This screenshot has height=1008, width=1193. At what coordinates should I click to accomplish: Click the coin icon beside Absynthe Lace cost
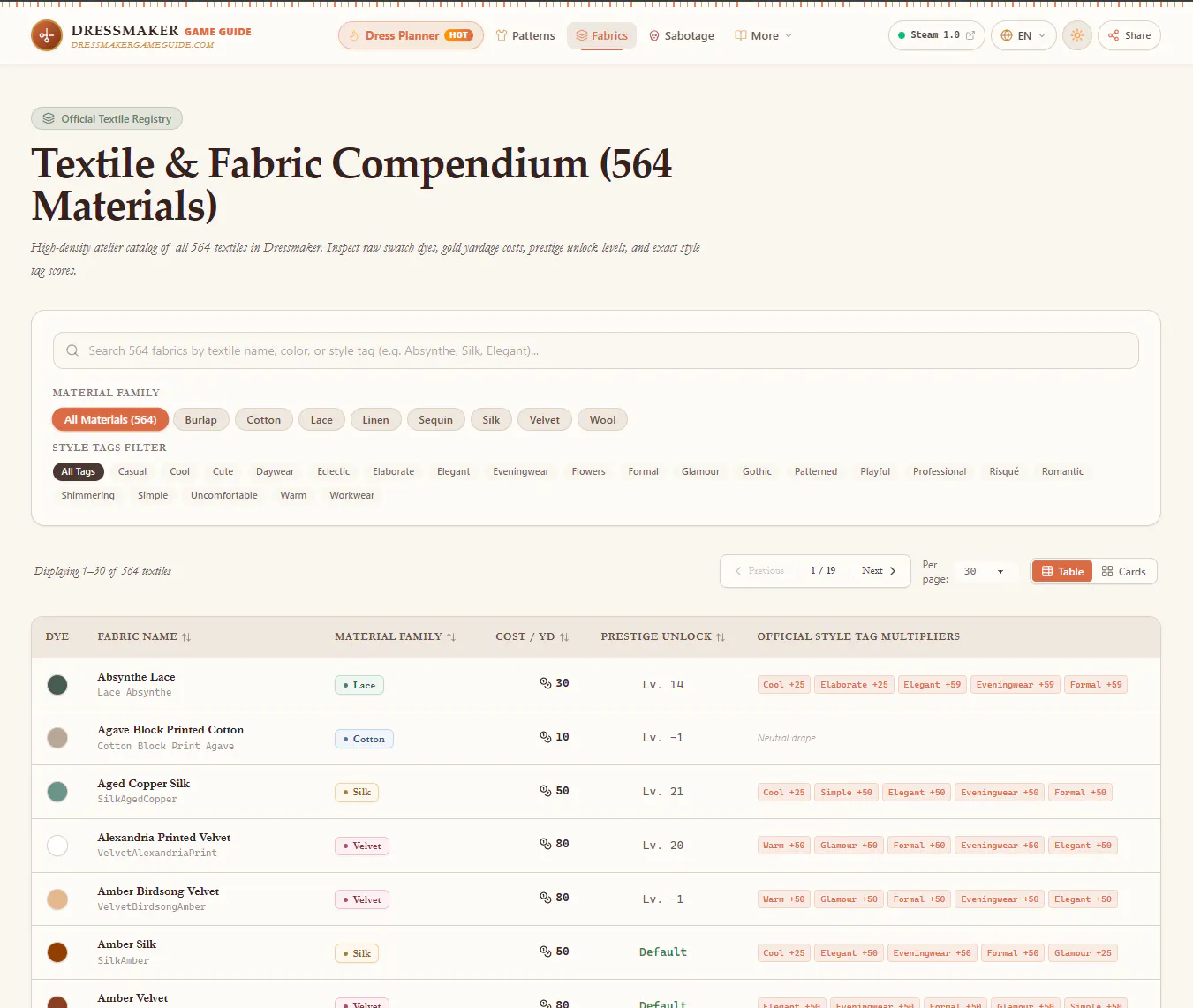[x=546, y=682]
